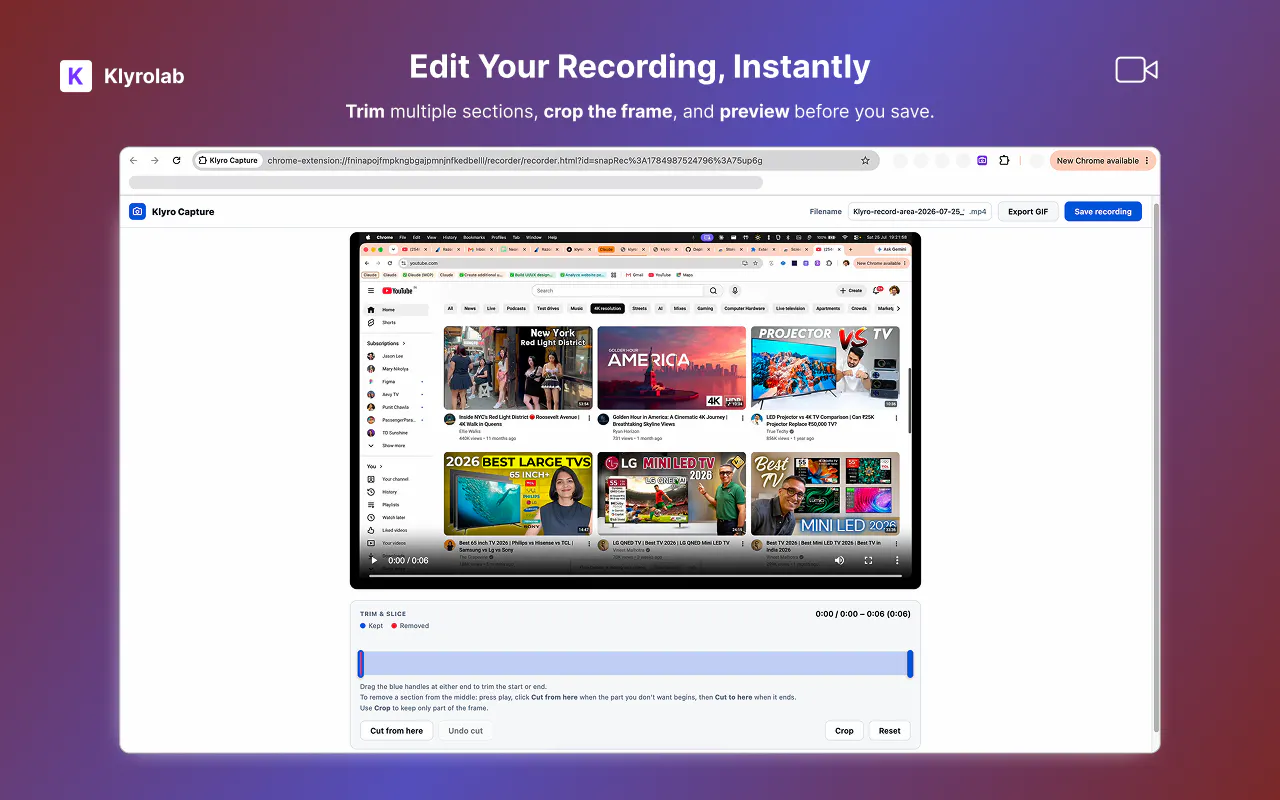The height and width of the screenshot is (800, 1280).
Task: Click the middle of the trim timeline
Action: (x=635, y=664)
